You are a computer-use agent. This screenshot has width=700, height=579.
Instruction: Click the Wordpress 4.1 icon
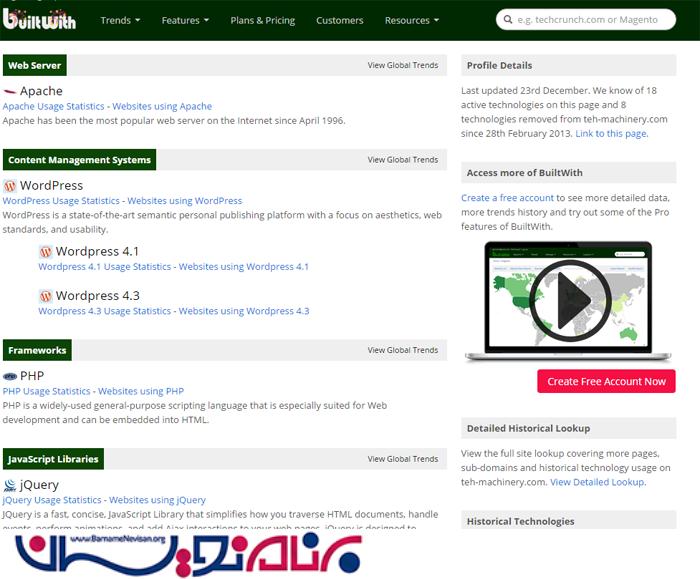click(46, 252)
